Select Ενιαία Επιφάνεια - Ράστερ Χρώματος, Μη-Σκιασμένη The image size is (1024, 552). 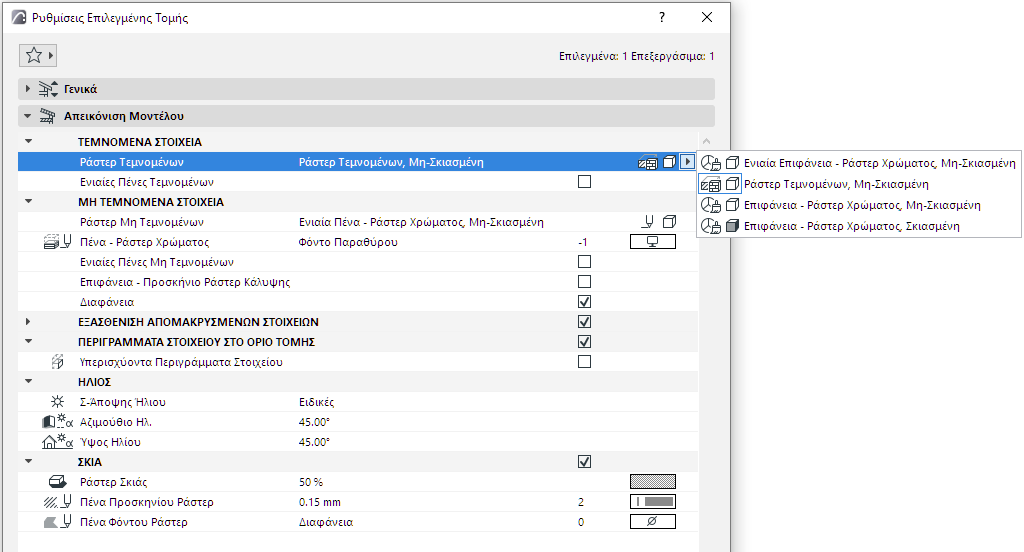[x=859, y=163]
